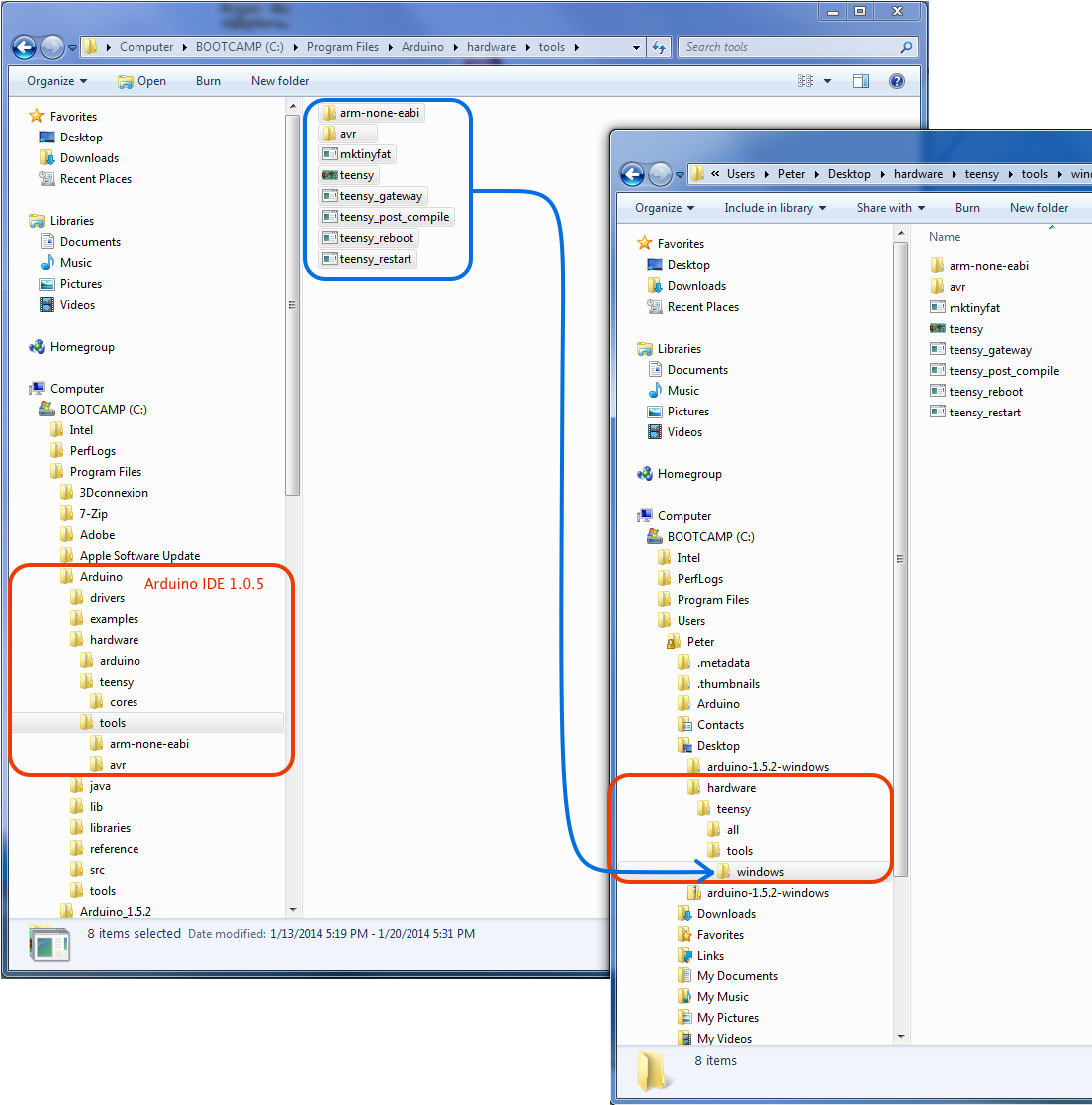
Task: Click back arrow in the front Explorer window
Action: click(632, 174)
